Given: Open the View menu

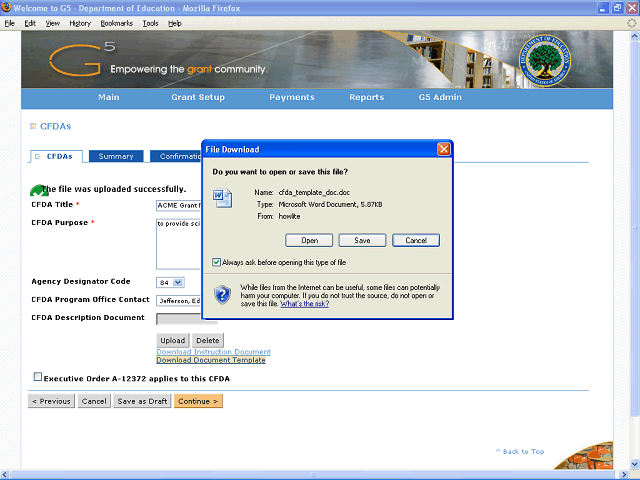Looking at the screenshot, I should 53,23.
